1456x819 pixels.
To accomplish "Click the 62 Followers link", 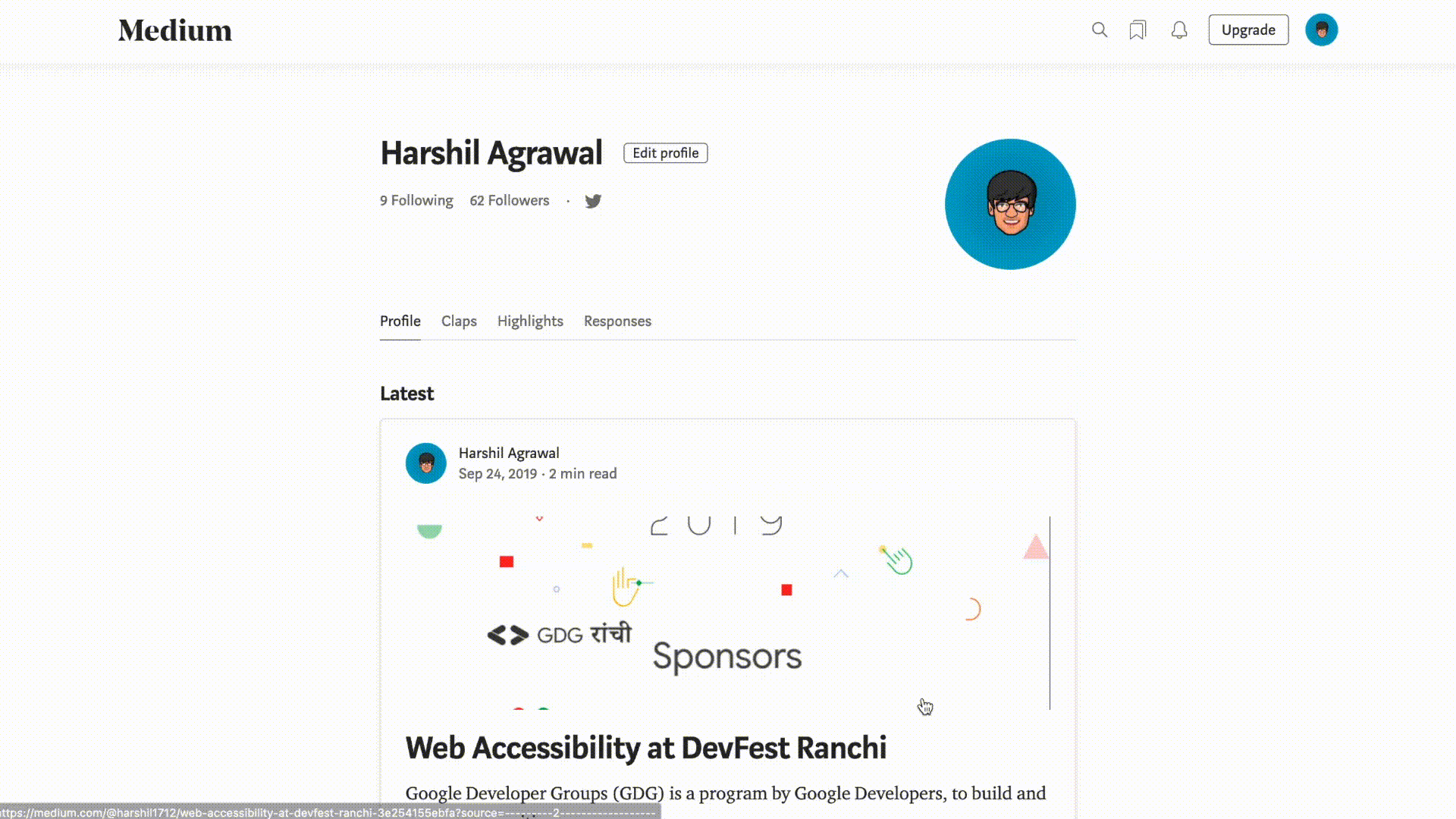I will 509,200.
